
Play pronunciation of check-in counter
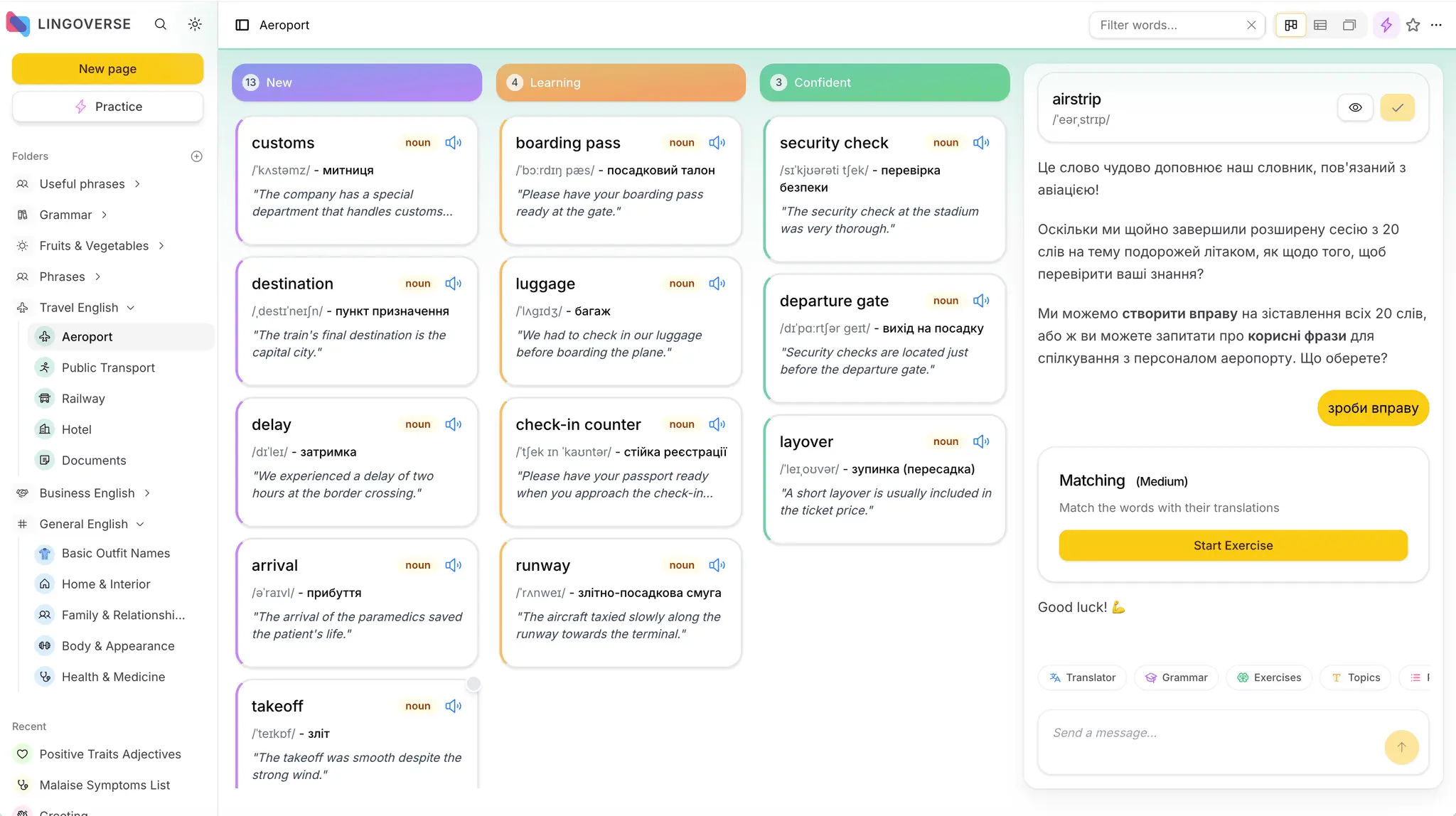pyautogui.click(x=717, y=424)
